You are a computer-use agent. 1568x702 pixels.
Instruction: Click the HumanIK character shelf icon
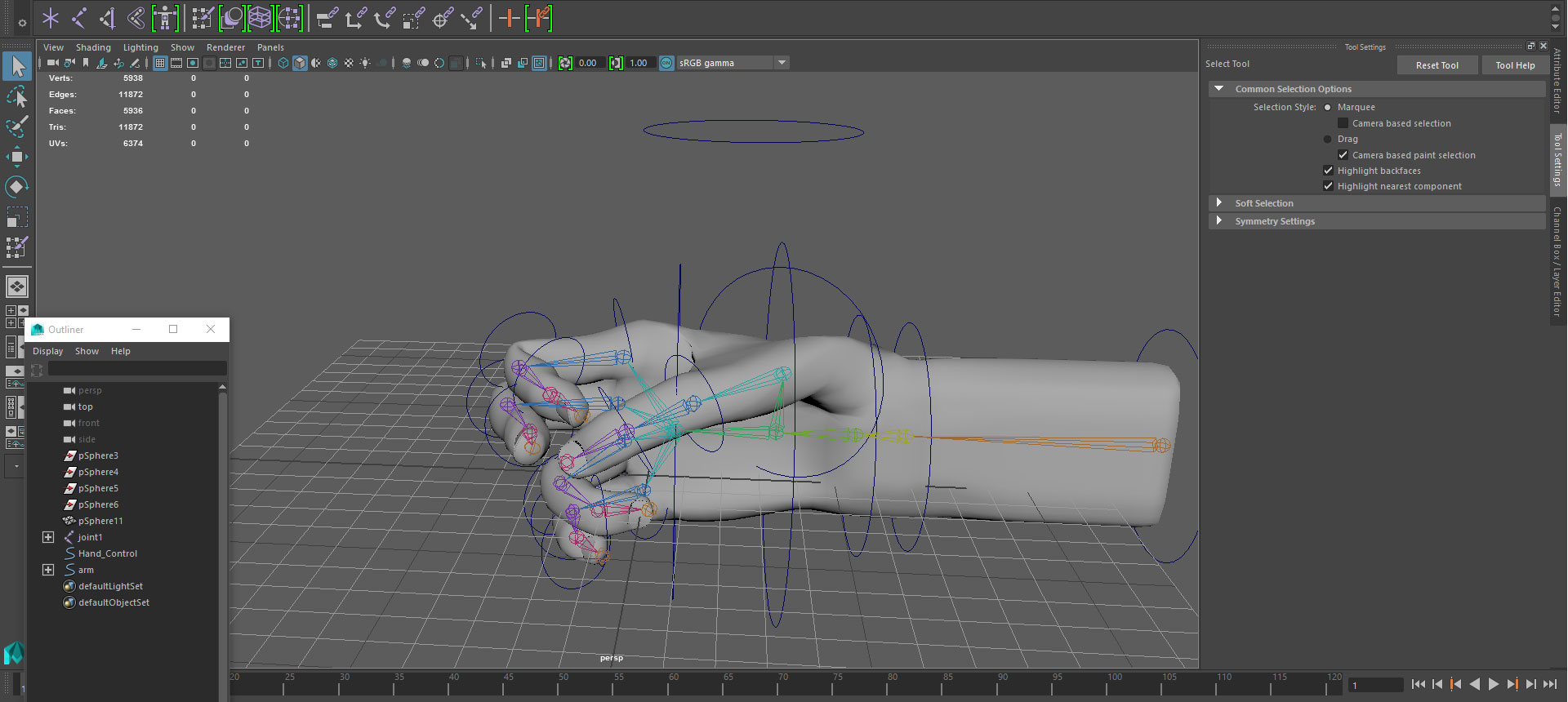pyautogui.click(x=165, y=18)
